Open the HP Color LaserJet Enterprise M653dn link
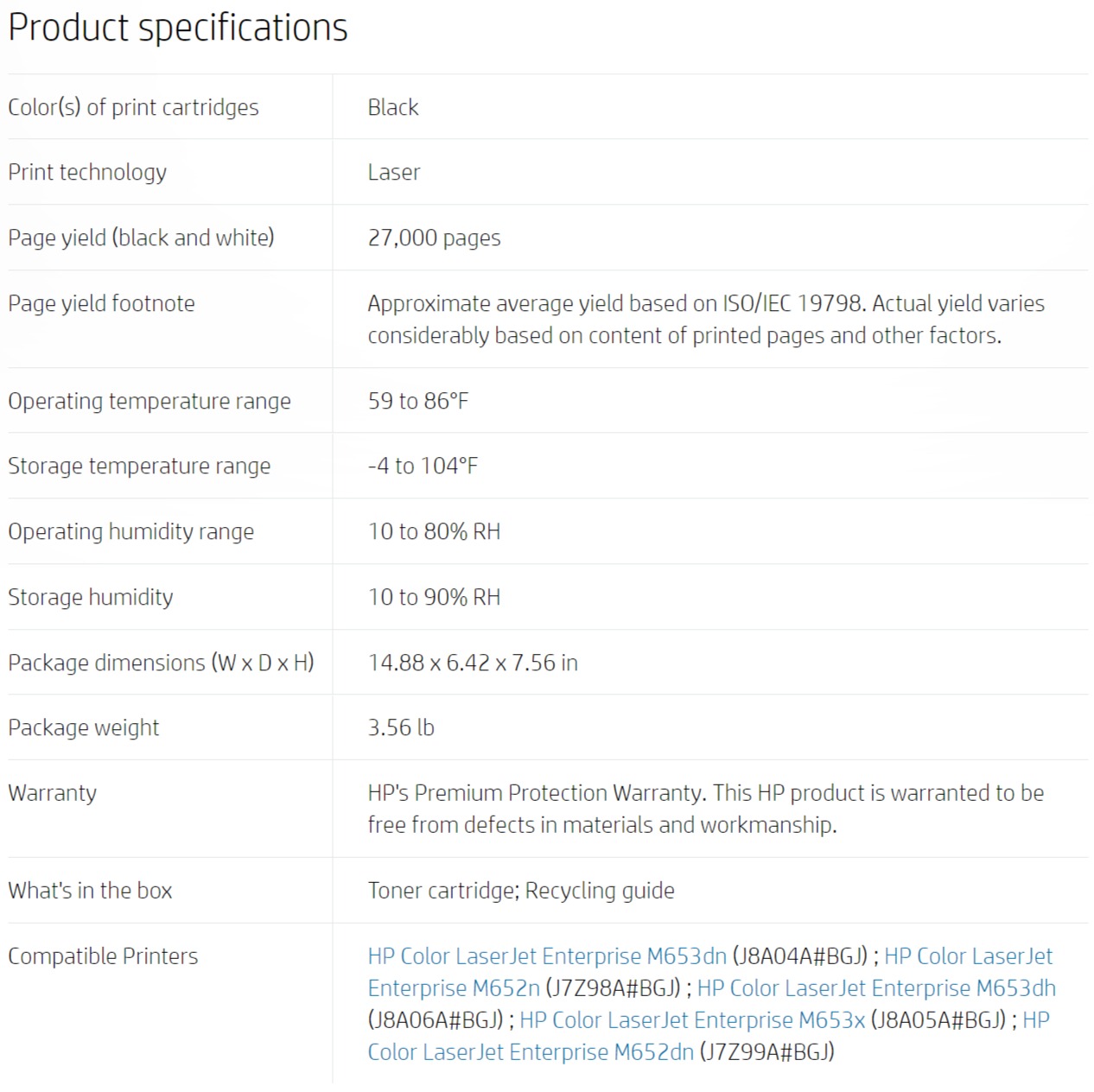The width and height of the screenshot is (1094, 1092). coord(547,956)
